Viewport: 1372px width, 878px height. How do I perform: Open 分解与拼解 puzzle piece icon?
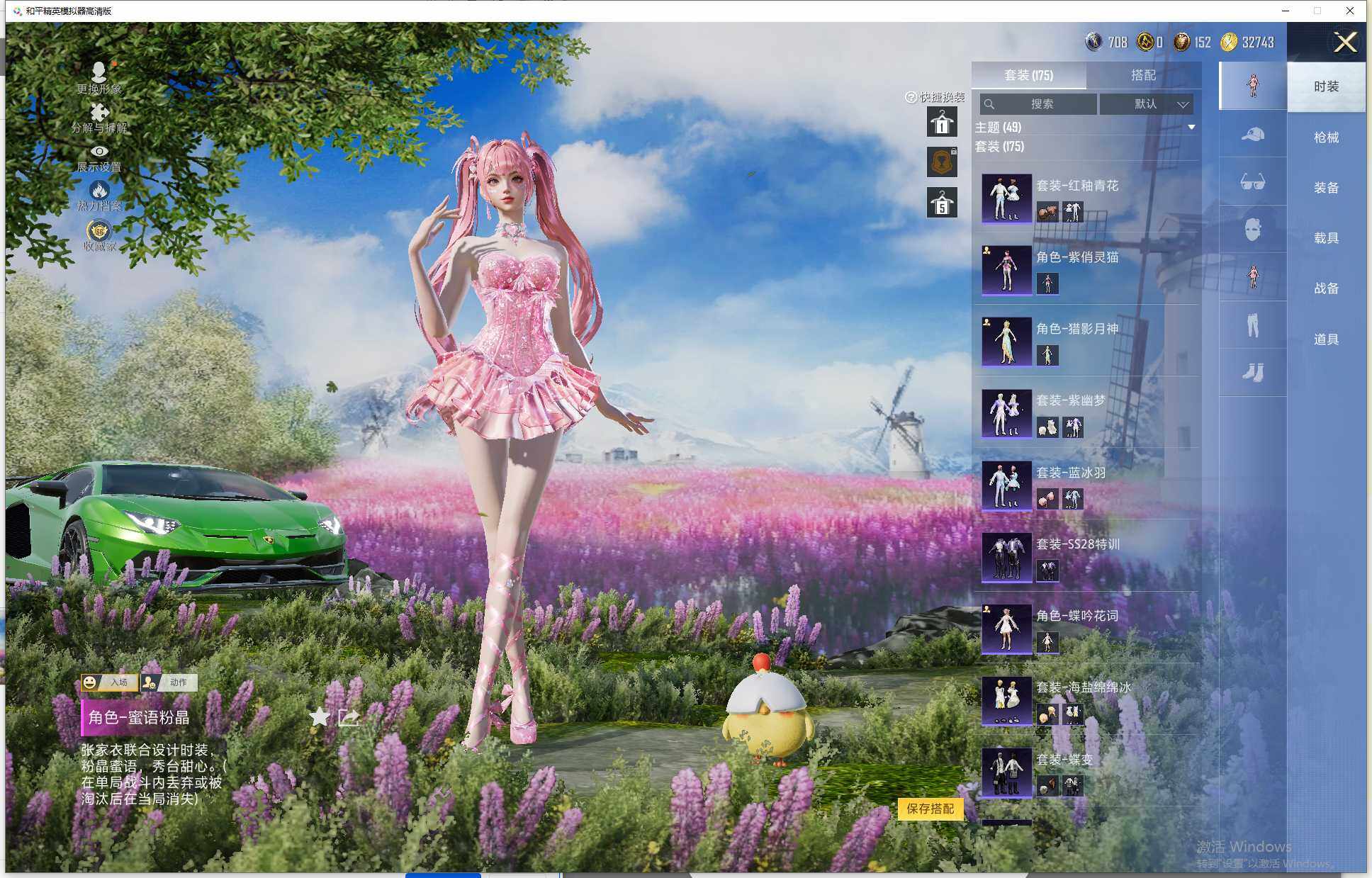pos(99,112)
